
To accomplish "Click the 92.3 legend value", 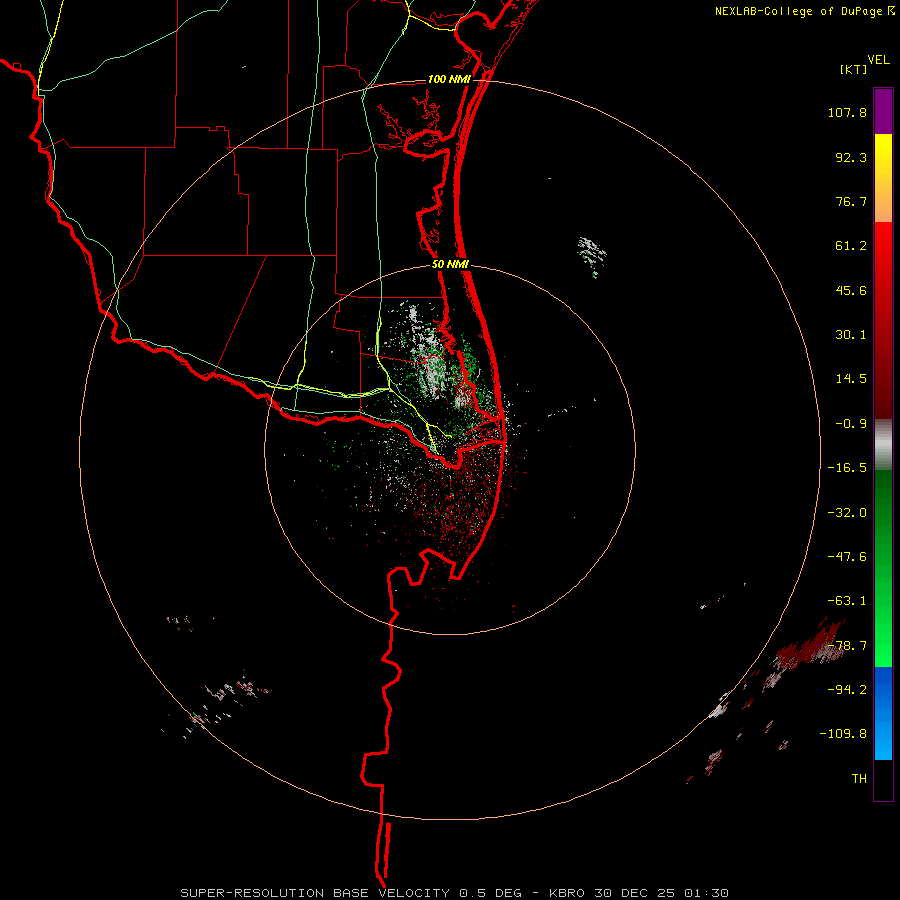I will click(x=851, y=157).
